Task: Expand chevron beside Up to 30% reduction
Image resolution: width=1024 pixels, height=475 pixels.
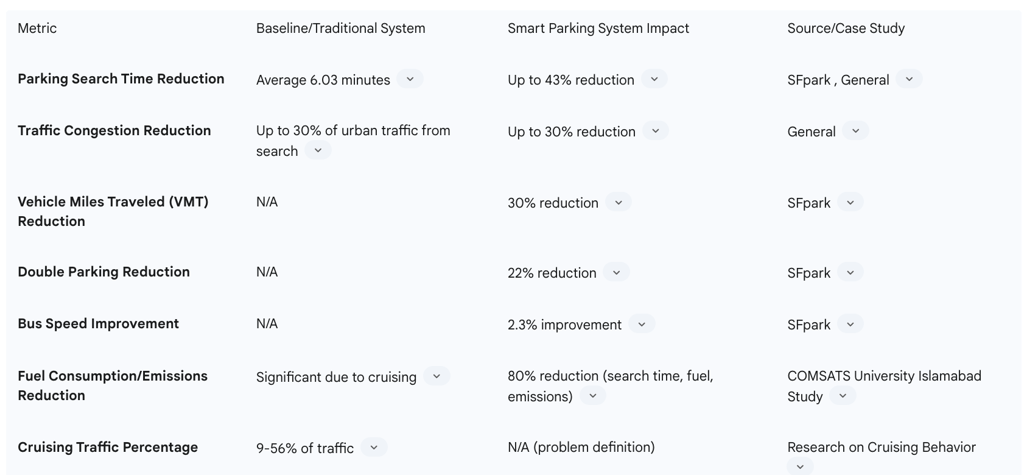Action: click(655, 131)
